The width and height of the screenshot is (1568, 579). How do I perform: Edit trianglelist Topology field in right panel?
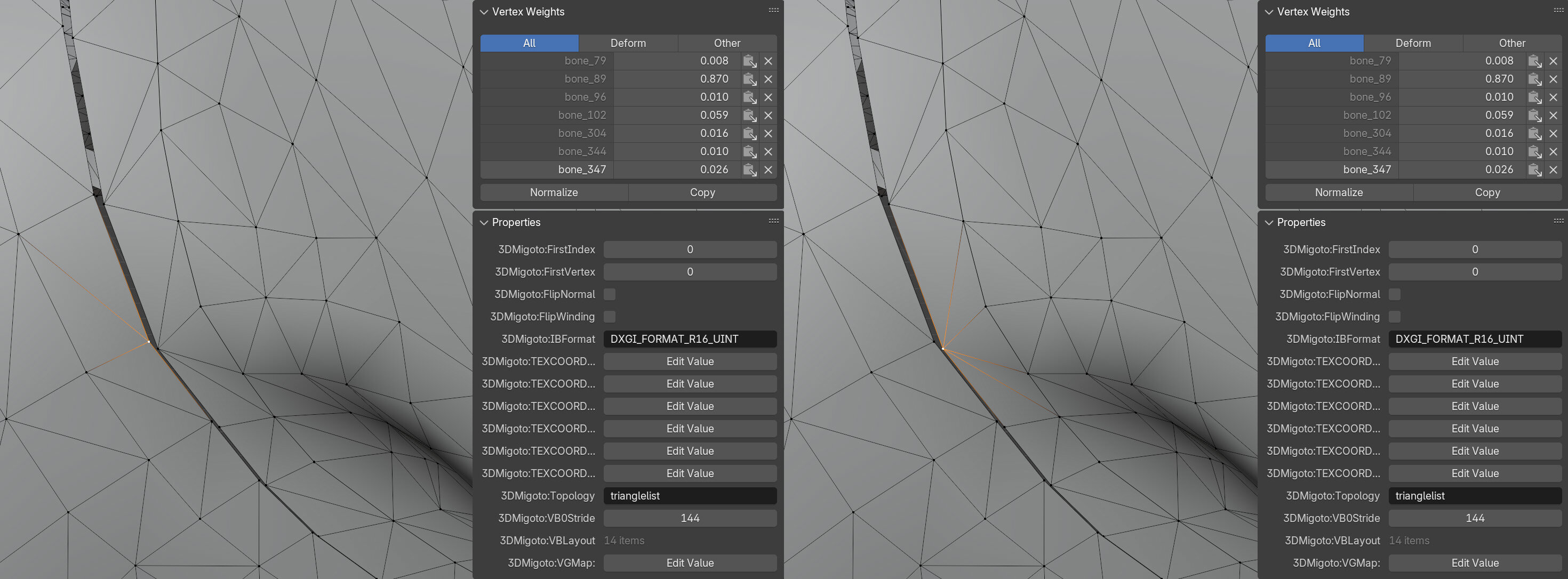(1476, 496)
